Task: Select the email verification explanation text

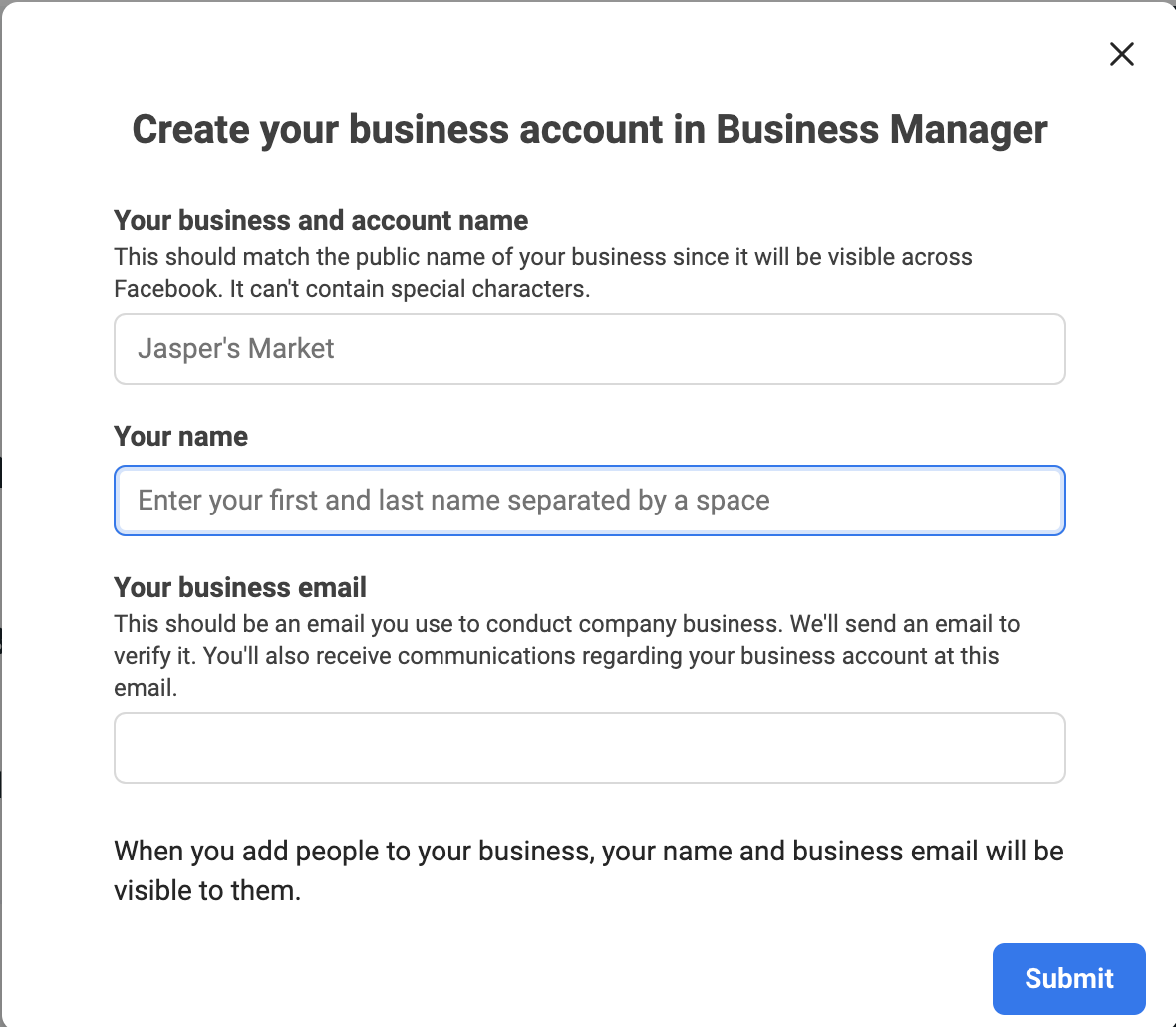Action: (567, 655)
